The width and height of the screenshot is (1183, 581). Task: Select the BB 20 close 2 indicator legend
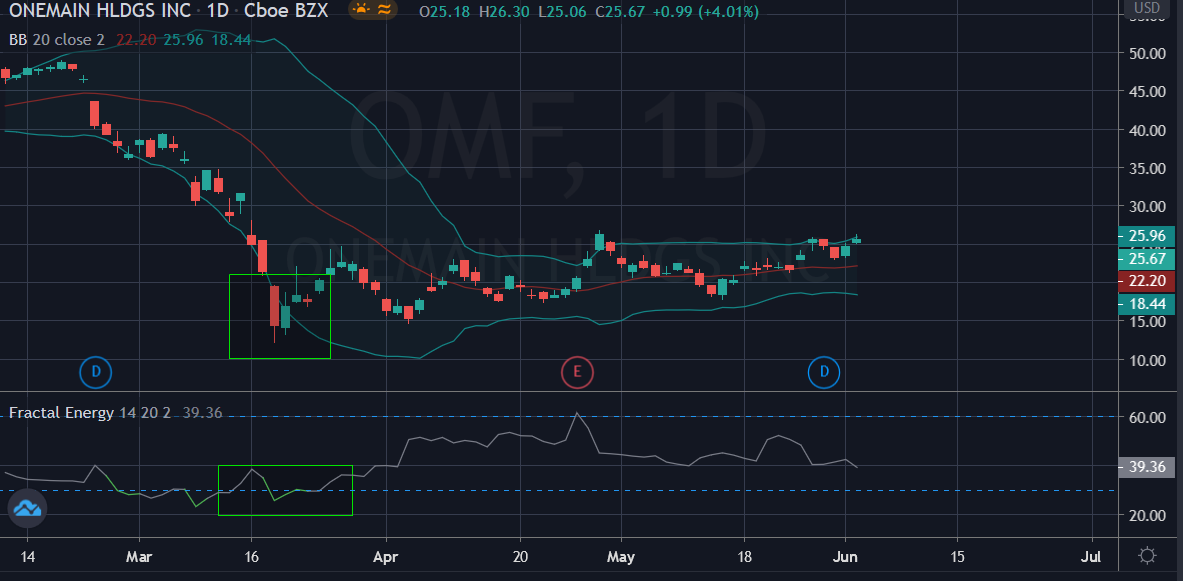point(57,39)
